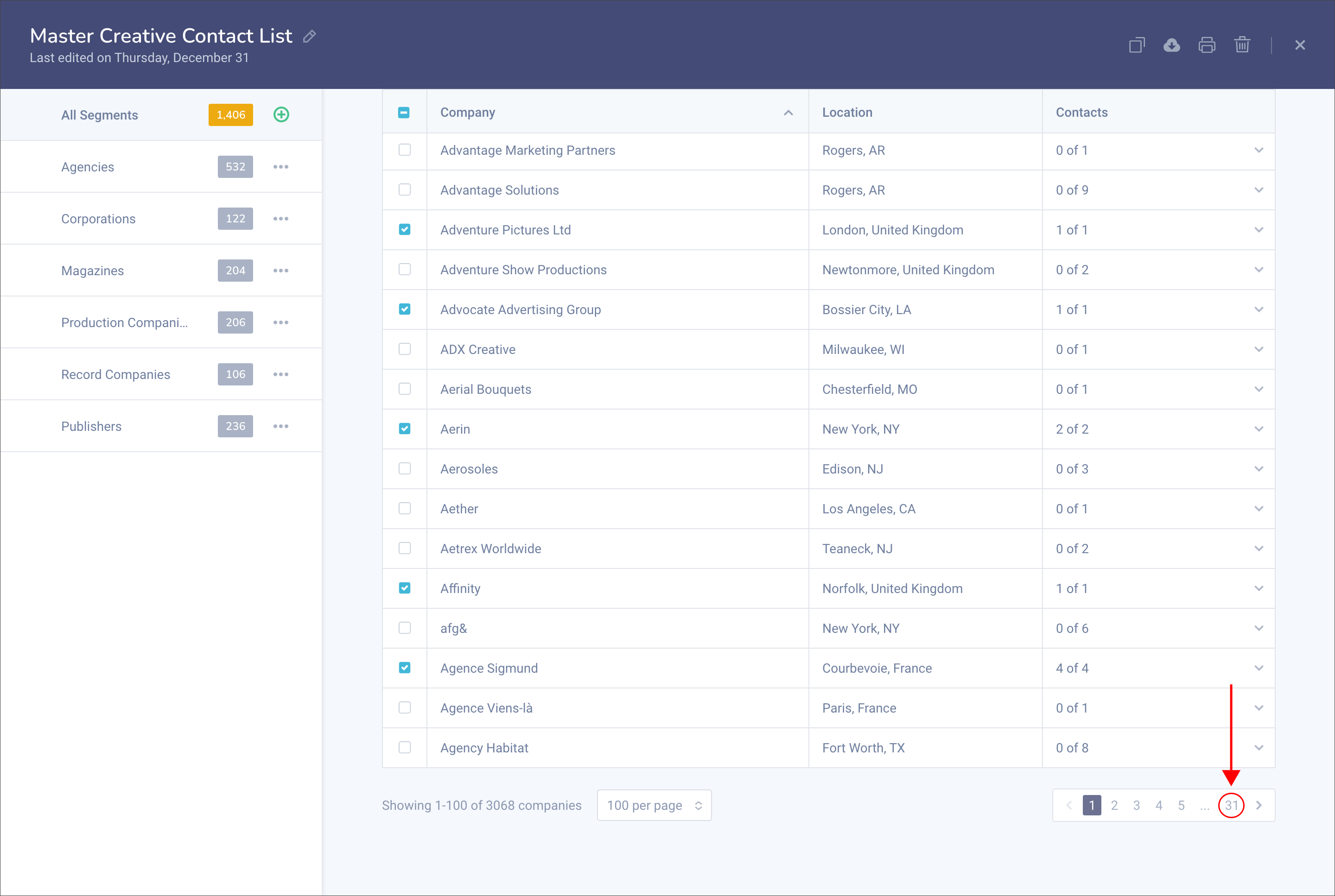Check Aetrex Worldwide checkbox

[405, 549]
